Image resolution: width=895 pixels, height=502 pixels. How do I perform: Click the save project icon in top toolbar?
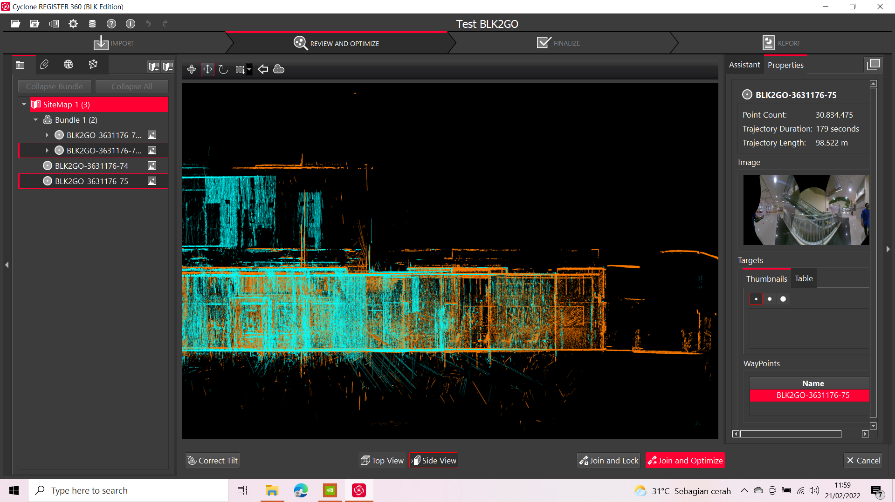34,23
